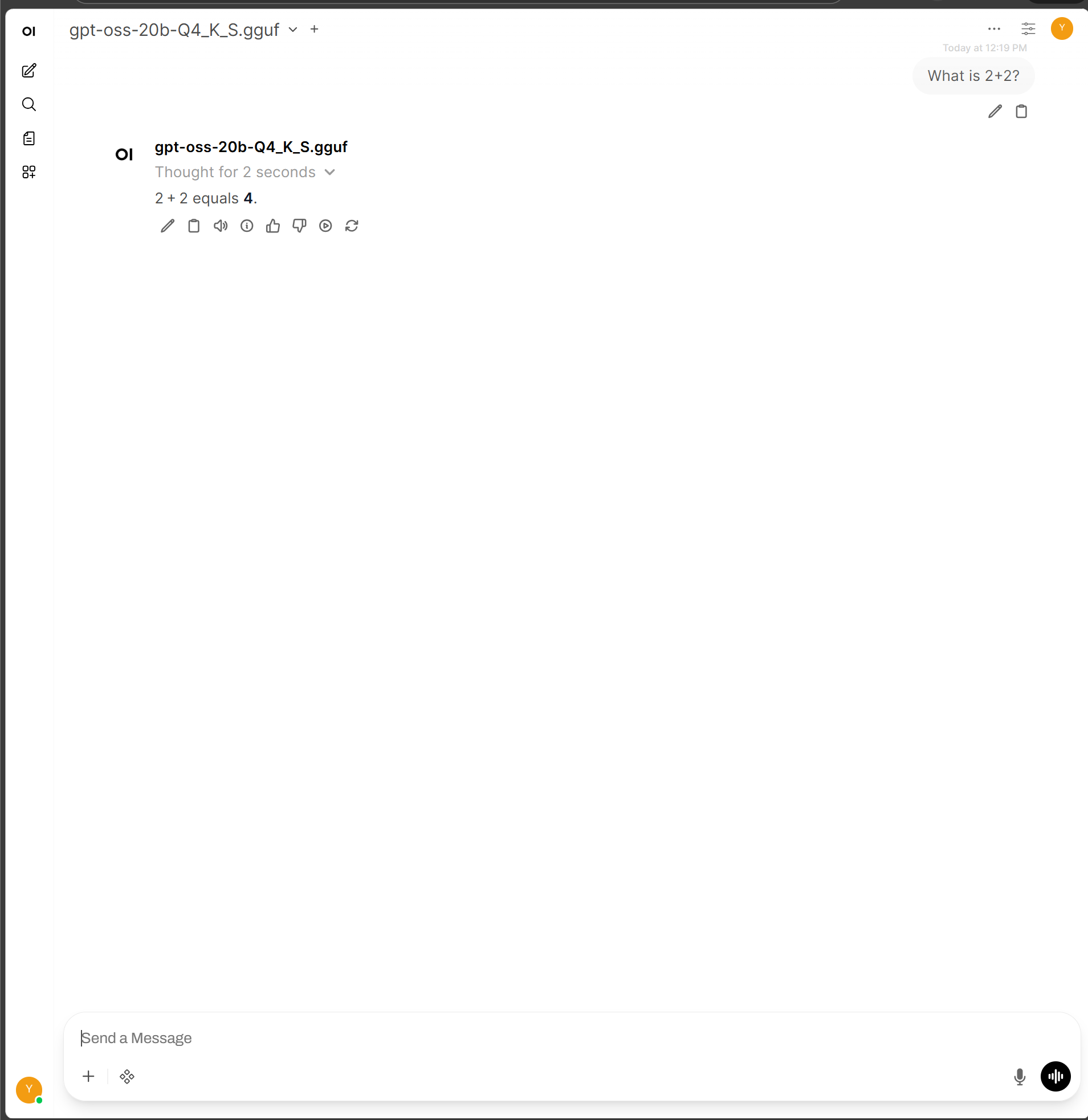Start voice dictation with microphone icon
1088x1120 pixels.
pos(1020,1077)
